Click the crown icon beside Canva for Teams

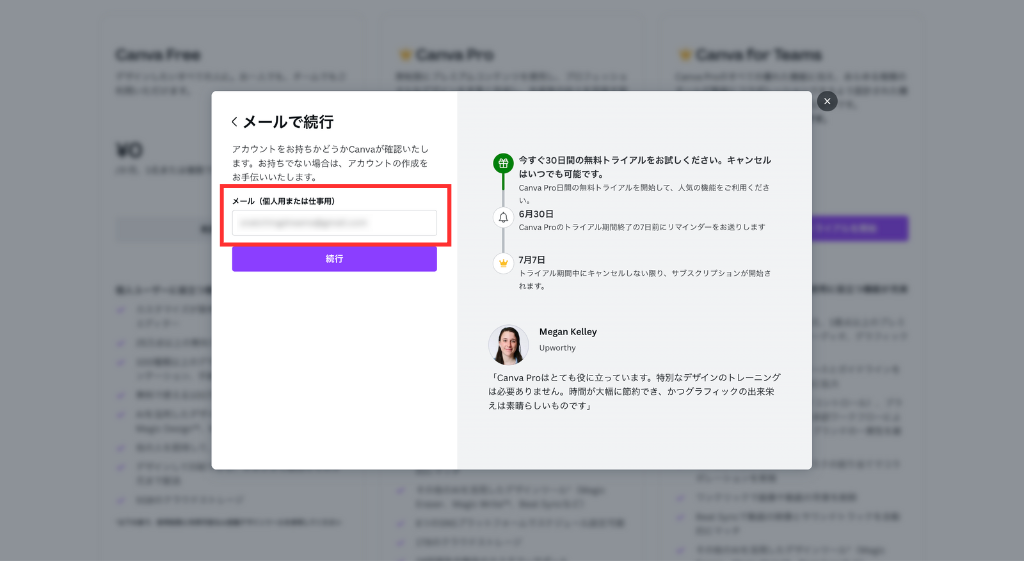685,54
